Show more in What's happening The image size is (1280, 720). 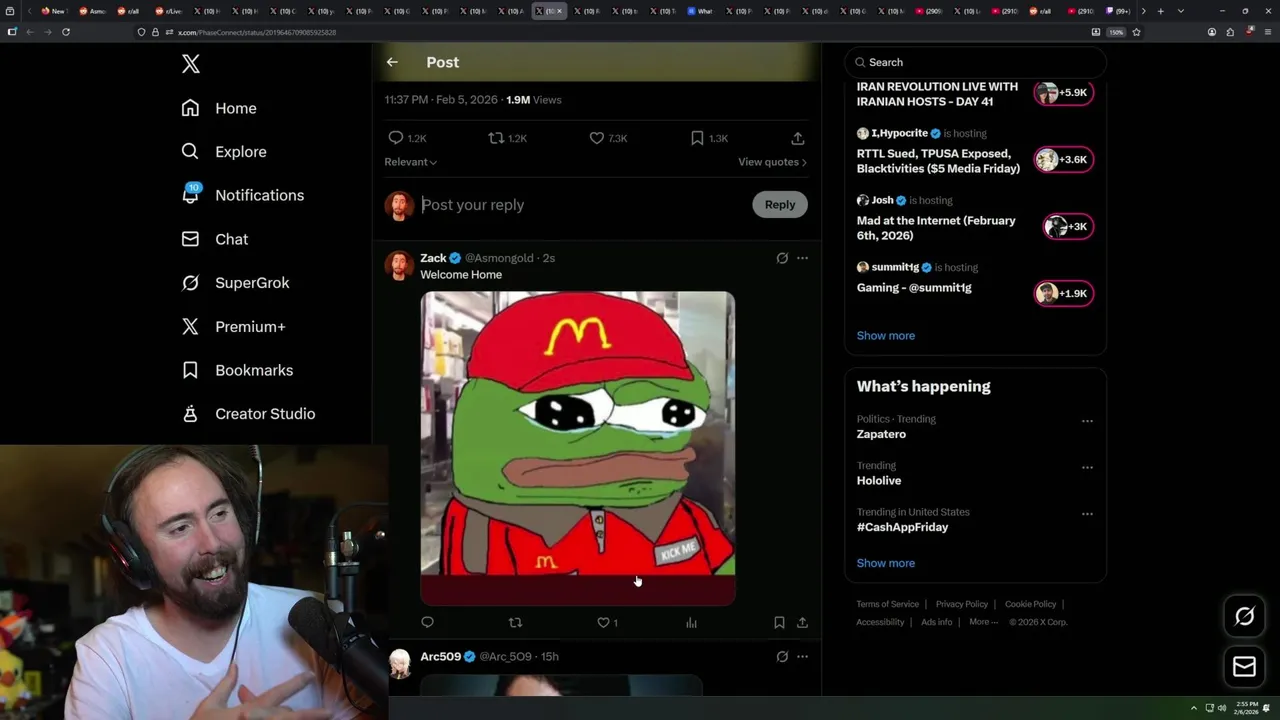click(x=885, y=563)
